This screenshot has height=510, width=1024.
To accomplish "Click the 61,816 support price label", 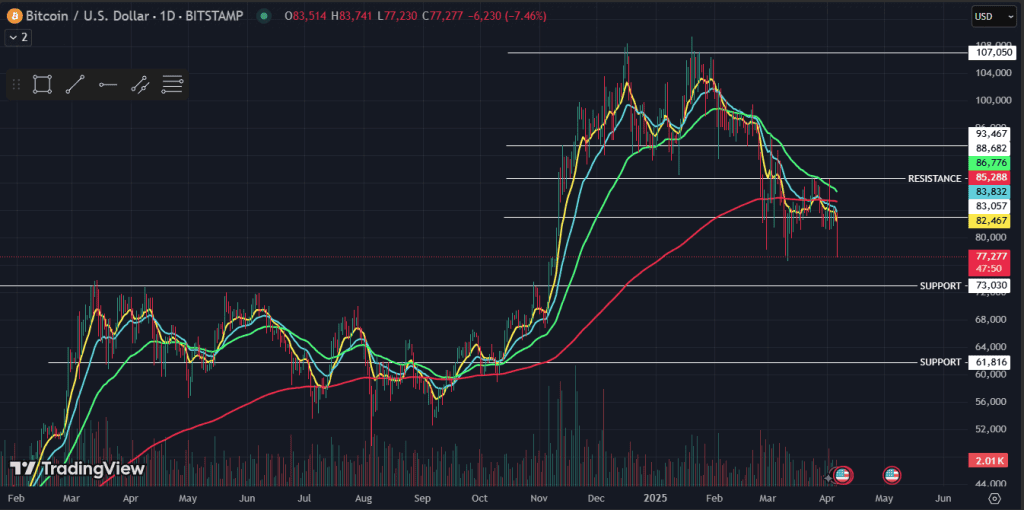I will (x=989, y=362).
